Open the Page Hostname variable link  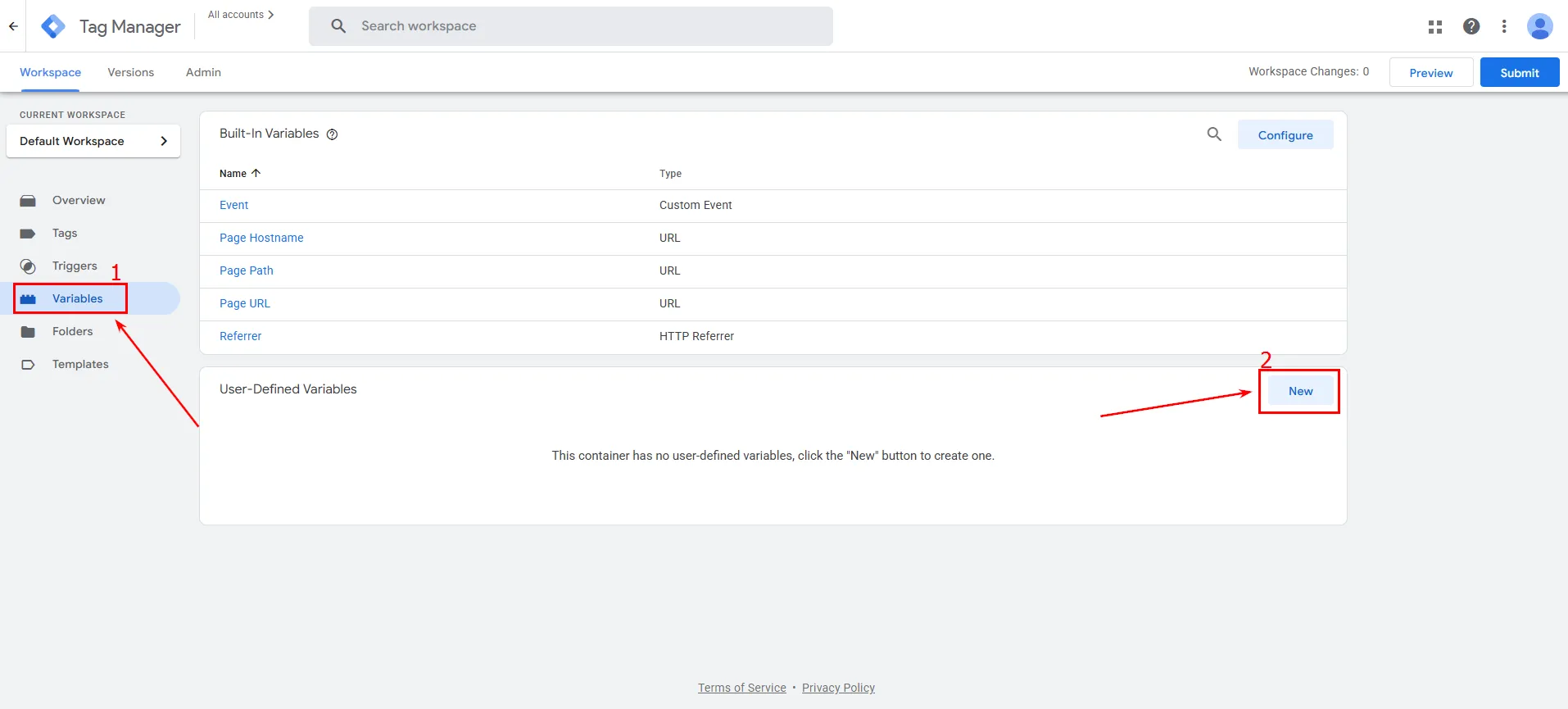click(x=261, y=238)
